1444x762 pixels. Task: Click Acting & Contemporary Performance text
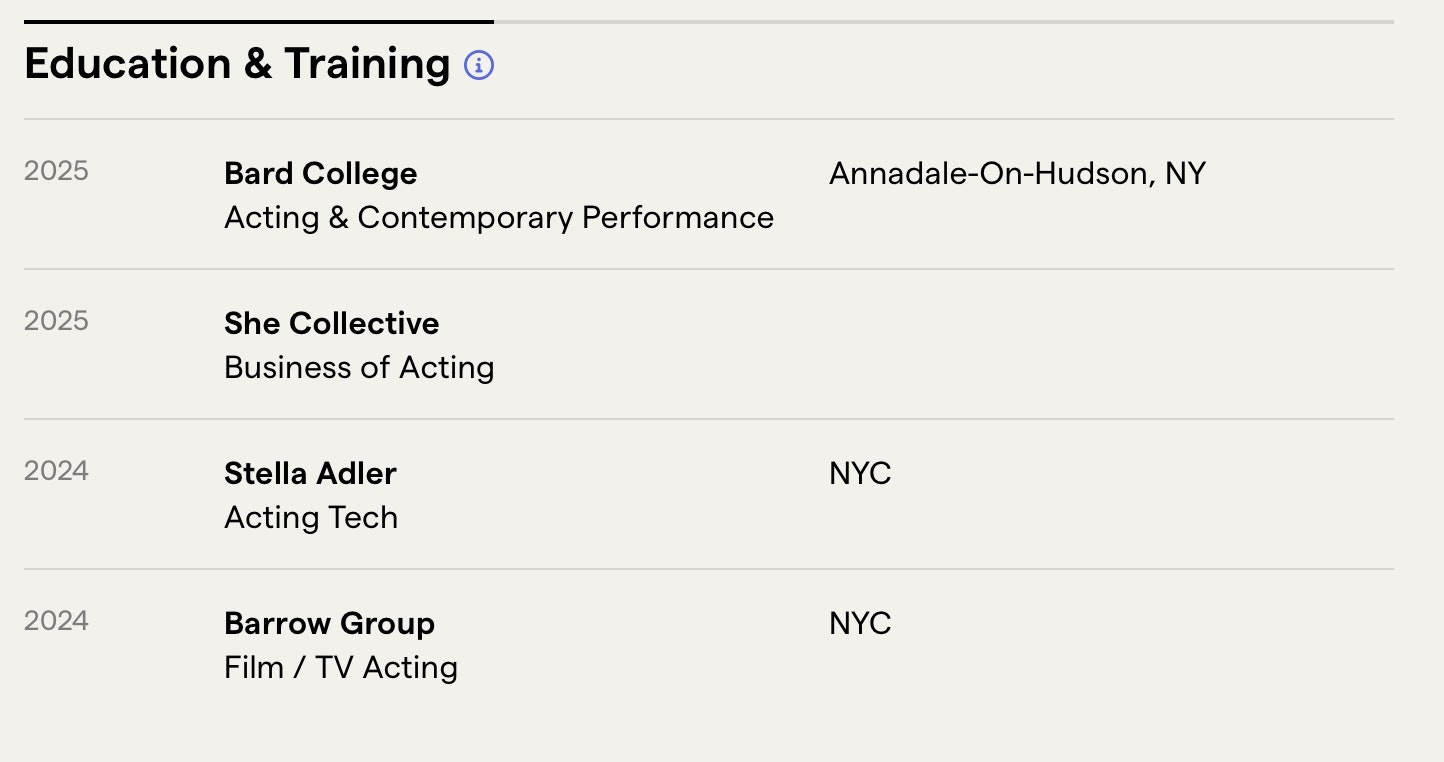tap(498, 218)
